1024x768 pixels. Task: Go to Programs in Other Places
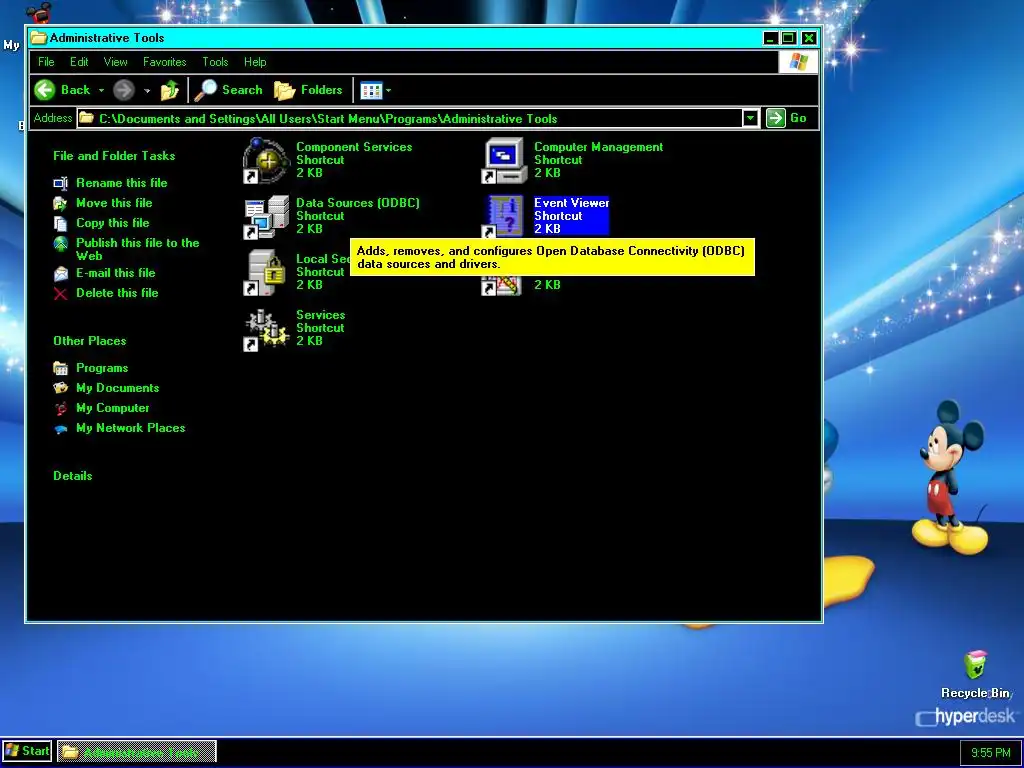coord(102,368)
